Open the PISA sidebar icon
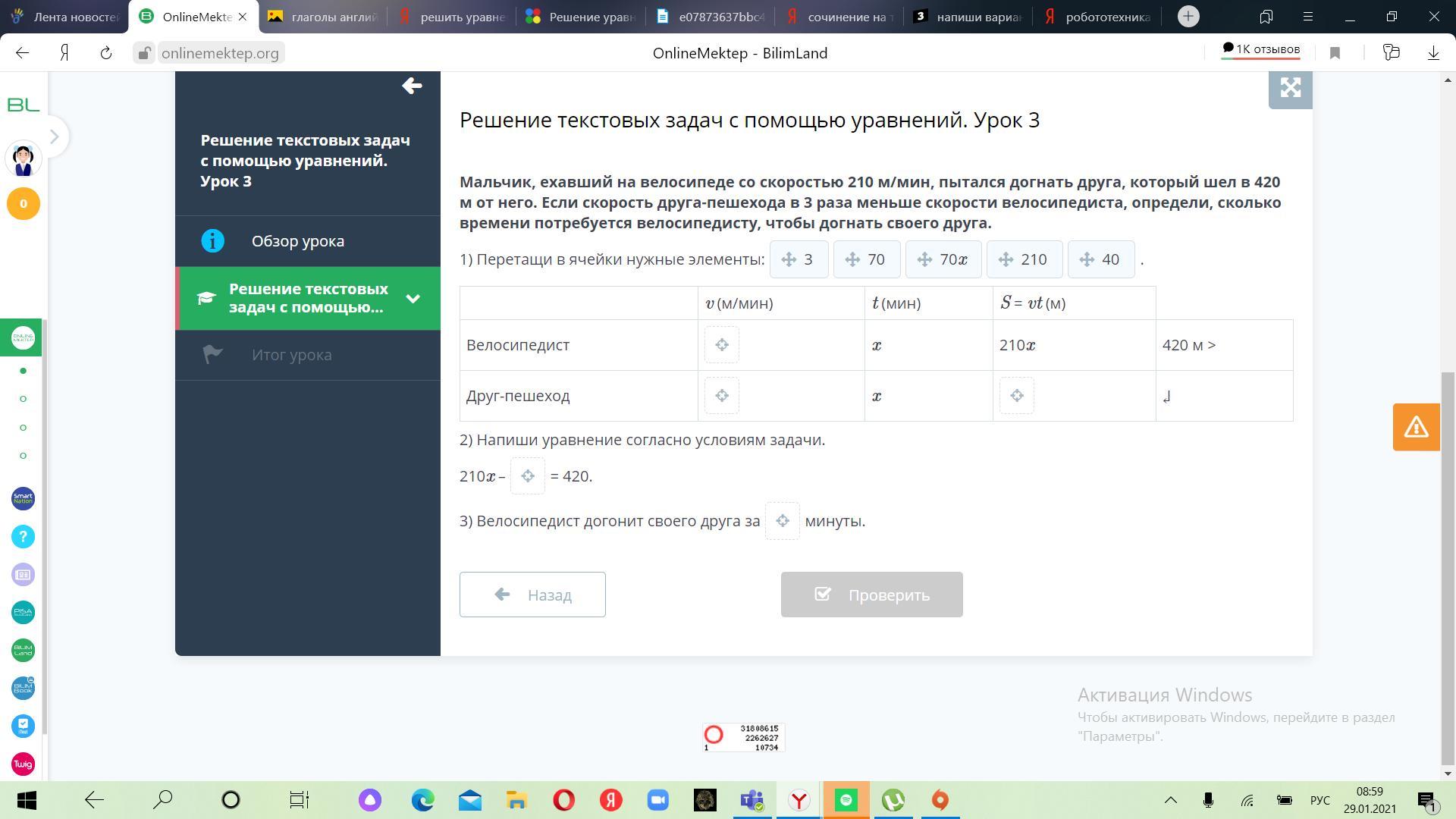Viewport: 1456px width, 819px height. coord(23,612)
